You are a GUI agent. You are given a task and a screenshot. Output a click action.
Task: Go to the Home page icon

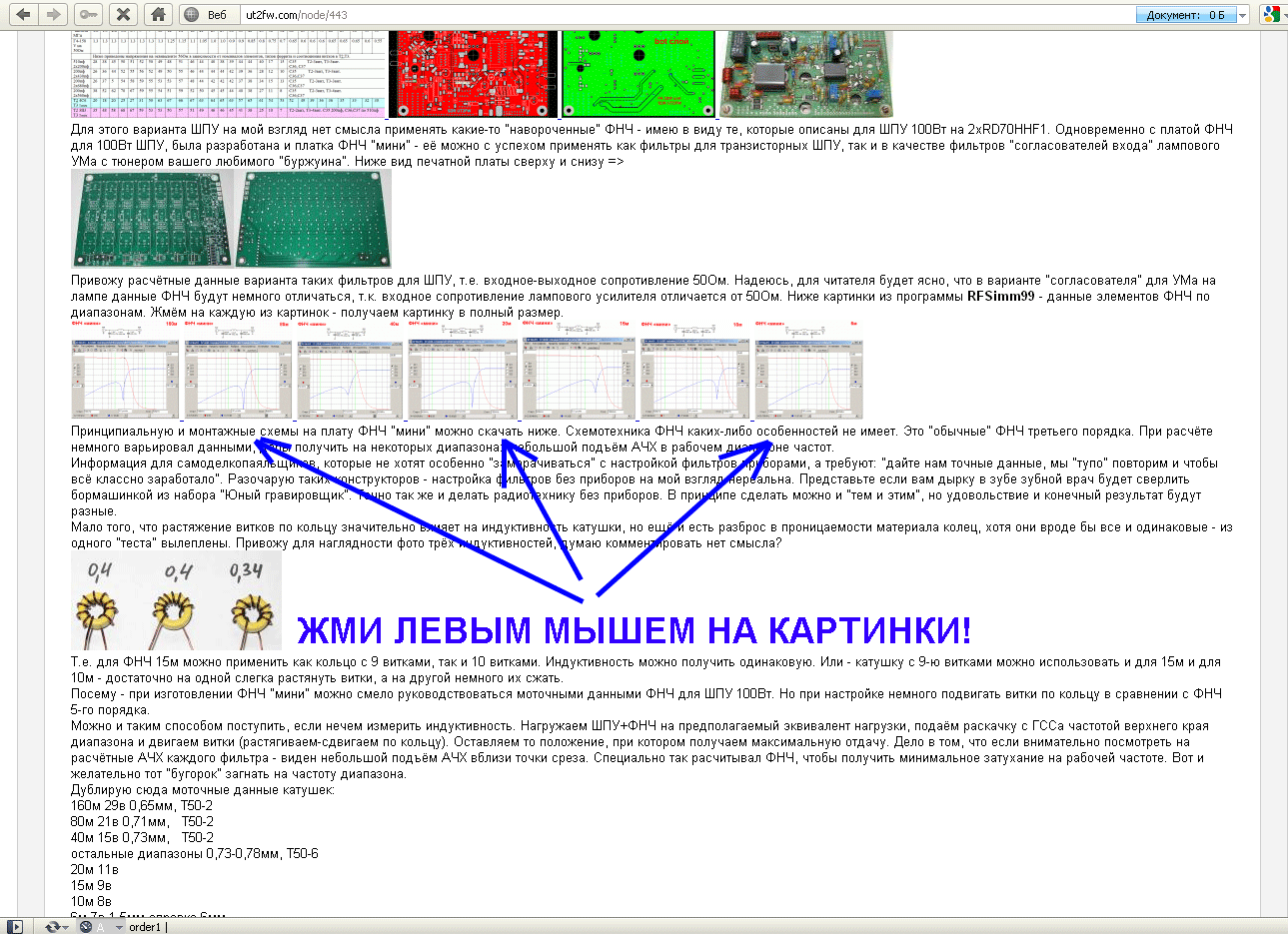157,14
